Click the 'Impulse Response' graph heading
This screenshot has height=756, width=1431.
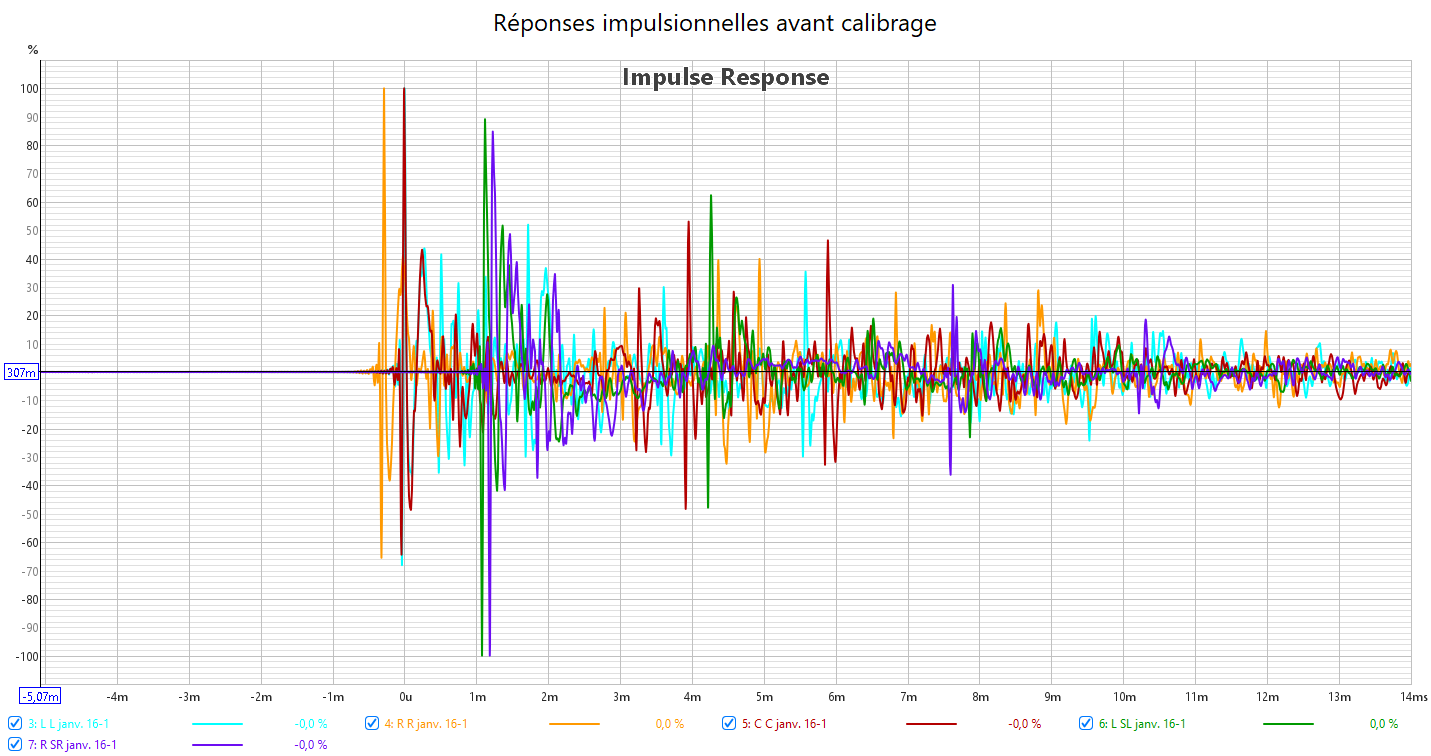coord(725,77)
